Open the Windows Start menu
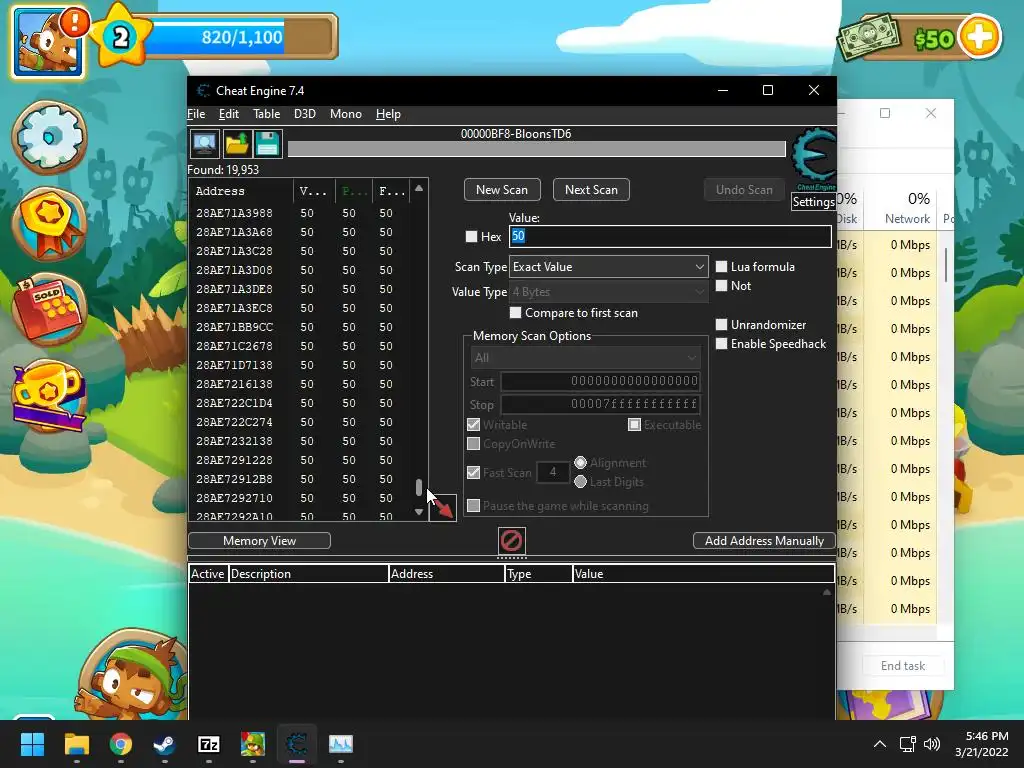 click(x=32, y=744)
